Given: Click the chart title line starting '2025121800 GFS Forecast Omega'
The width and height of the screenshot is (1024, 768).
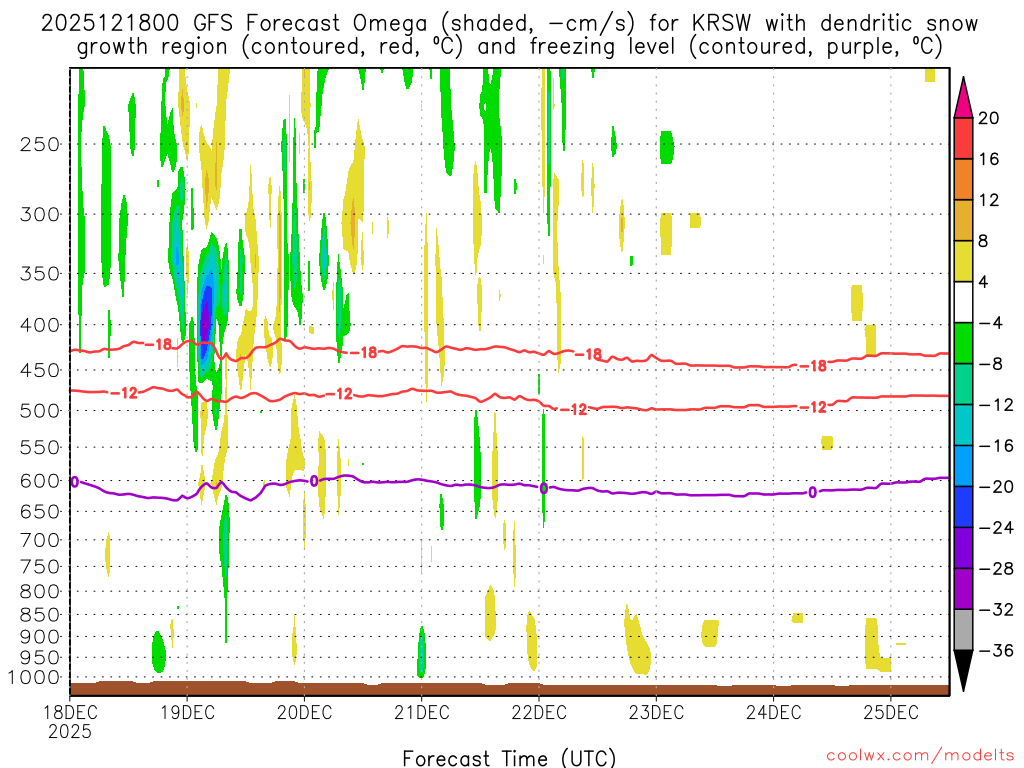Looking at the screenshot, I should pyautogui.click(x=509, y=24).
